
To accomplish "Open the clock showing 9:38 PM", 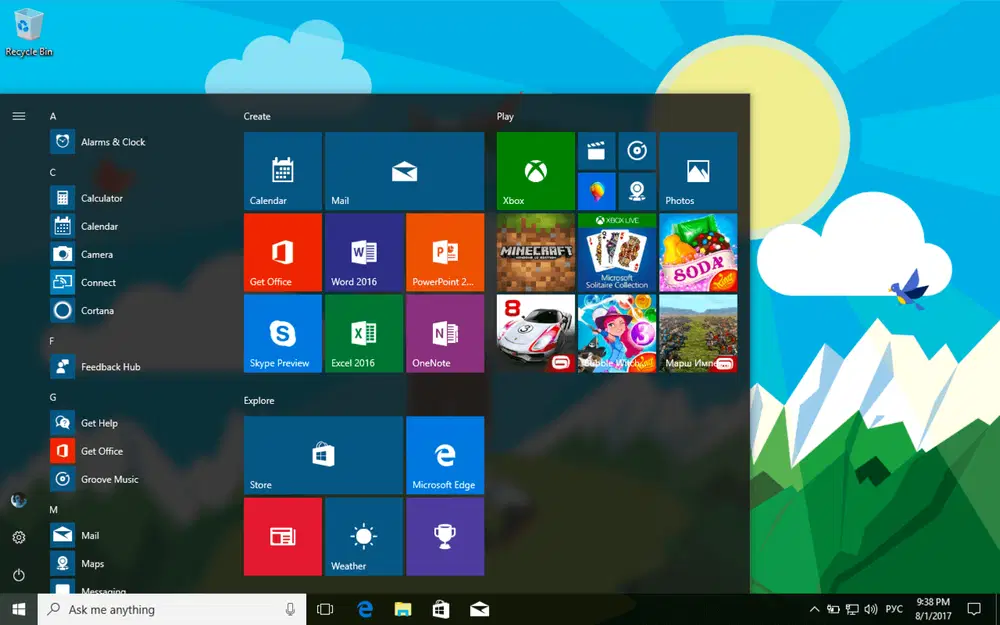I will tap(933, 610).
